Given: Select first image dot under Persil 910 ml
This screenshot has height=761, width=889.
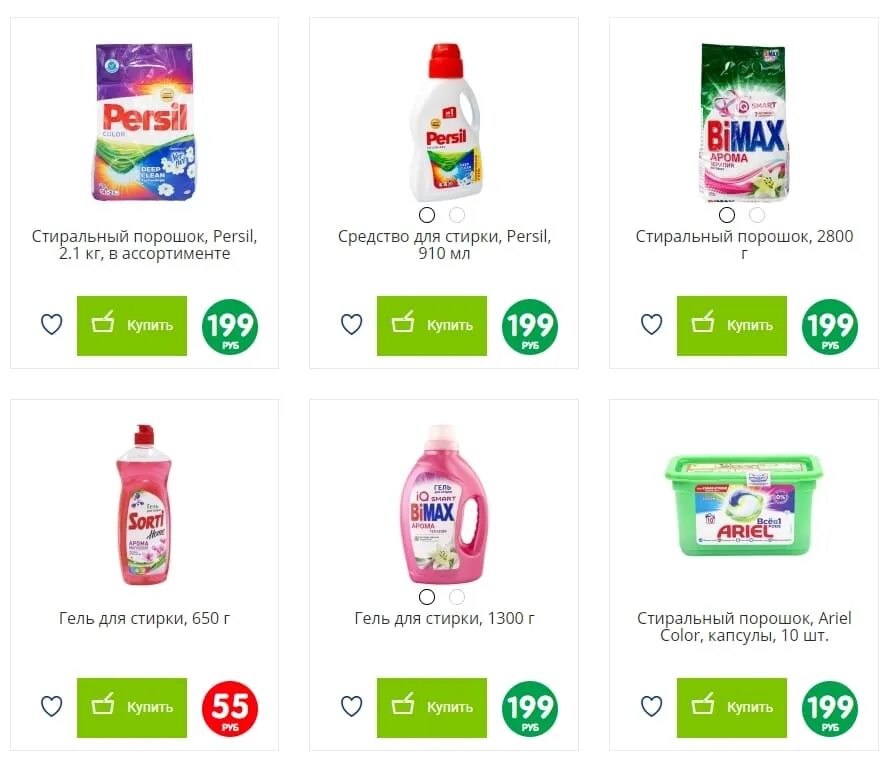Looking at the screenshot, I should tap(427, 215).
